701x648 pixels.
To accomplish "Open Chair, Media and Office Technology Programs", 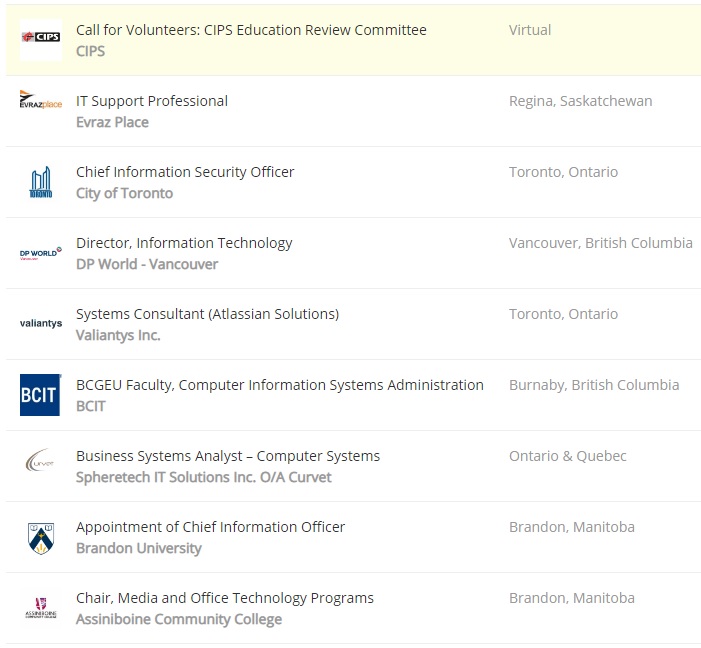I will coord(225,598).
